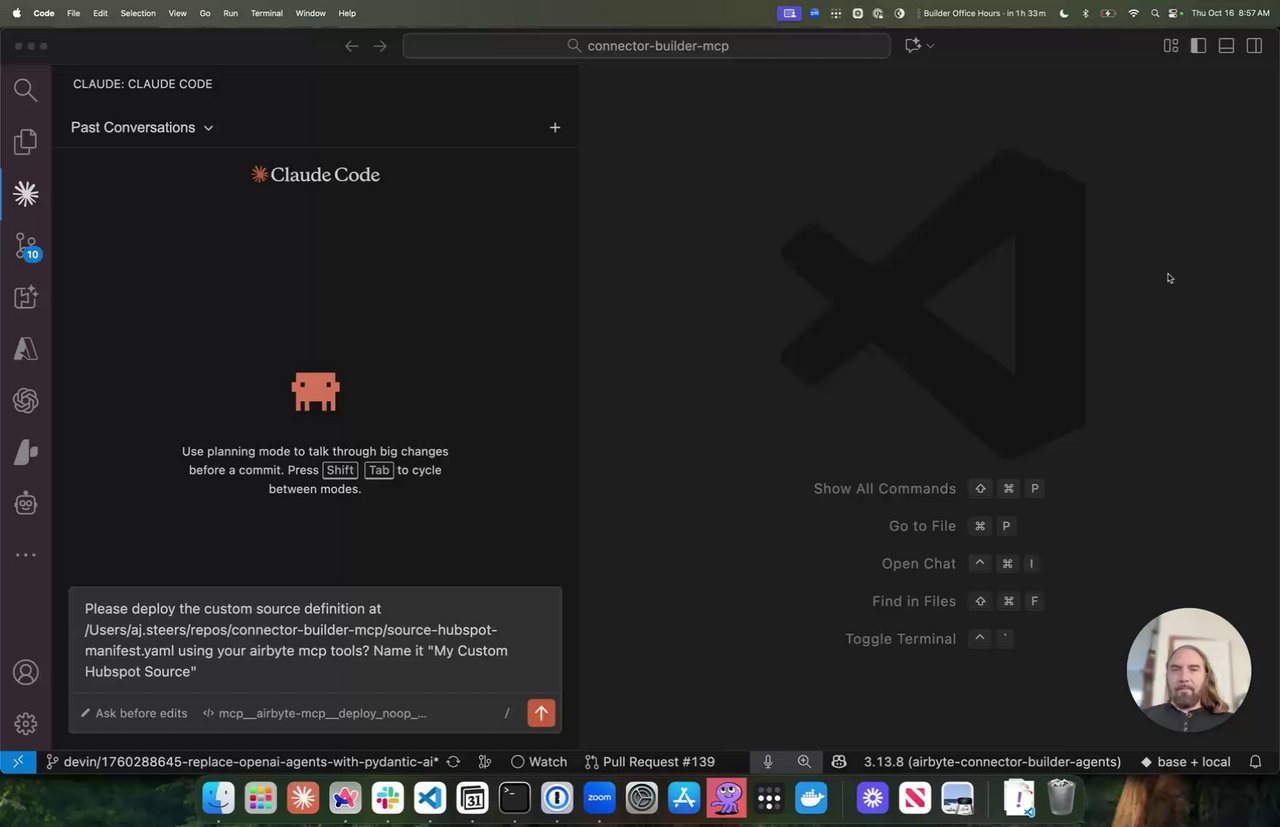Toggle the Secondary Side Bar visibility
This screenshot has width=1280, height=827.
[1254, 46]
